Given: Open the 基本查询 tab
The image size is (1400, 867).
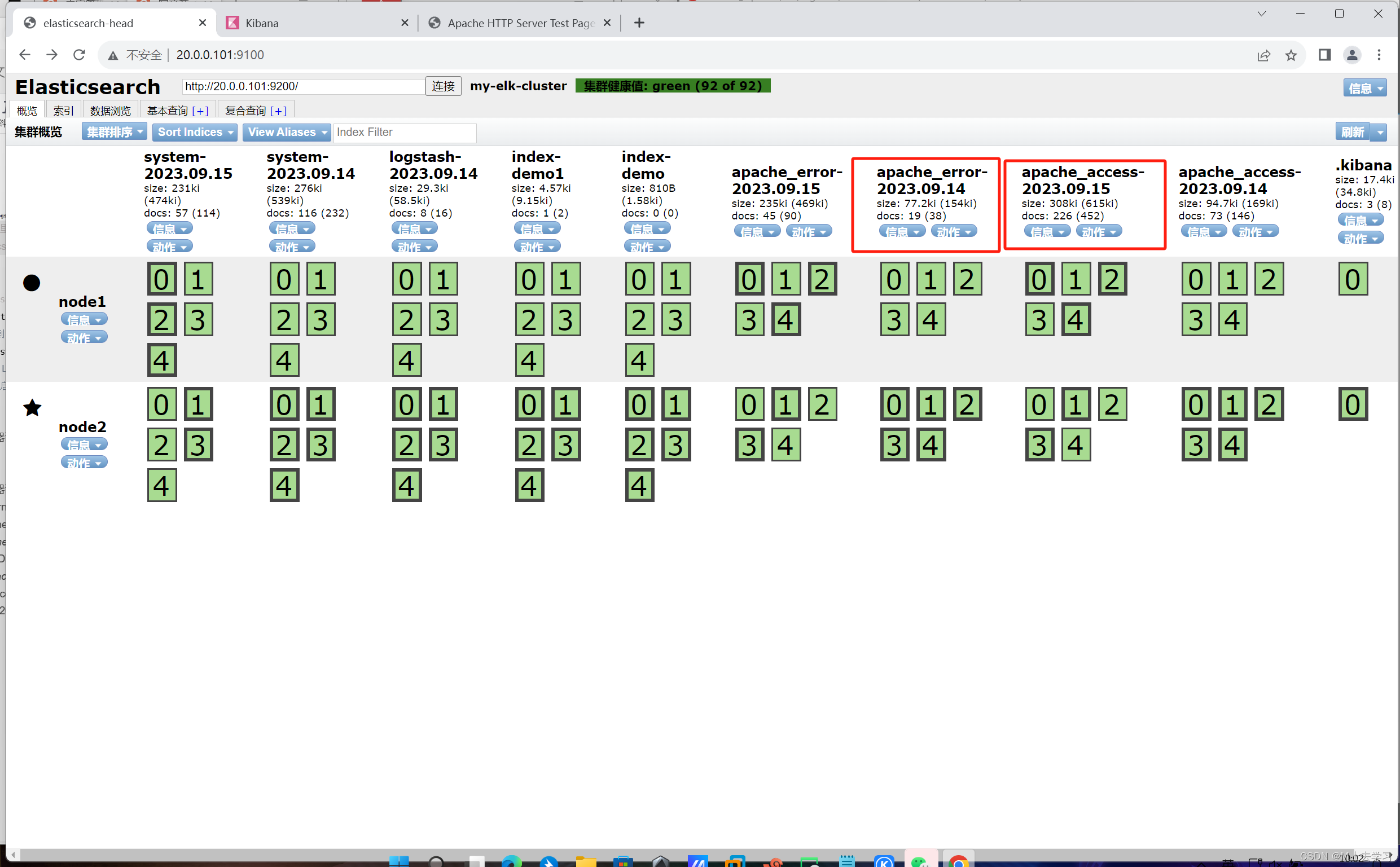Looking at the screenshot, I should tap(167, 110).
